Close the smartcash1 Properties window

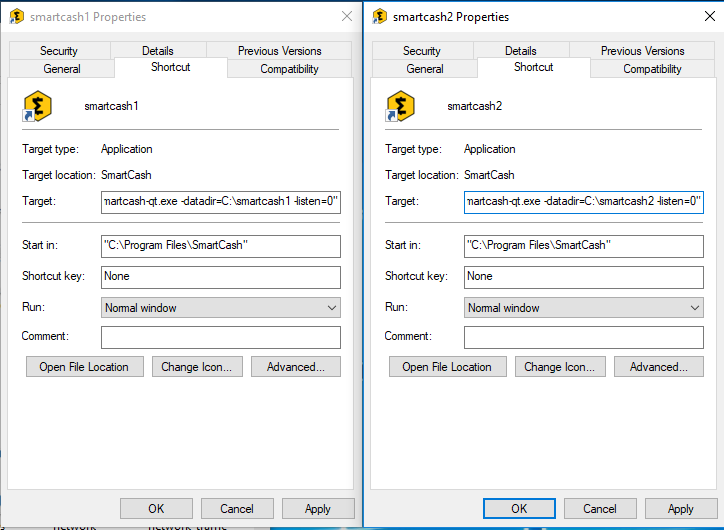(347, 17)
